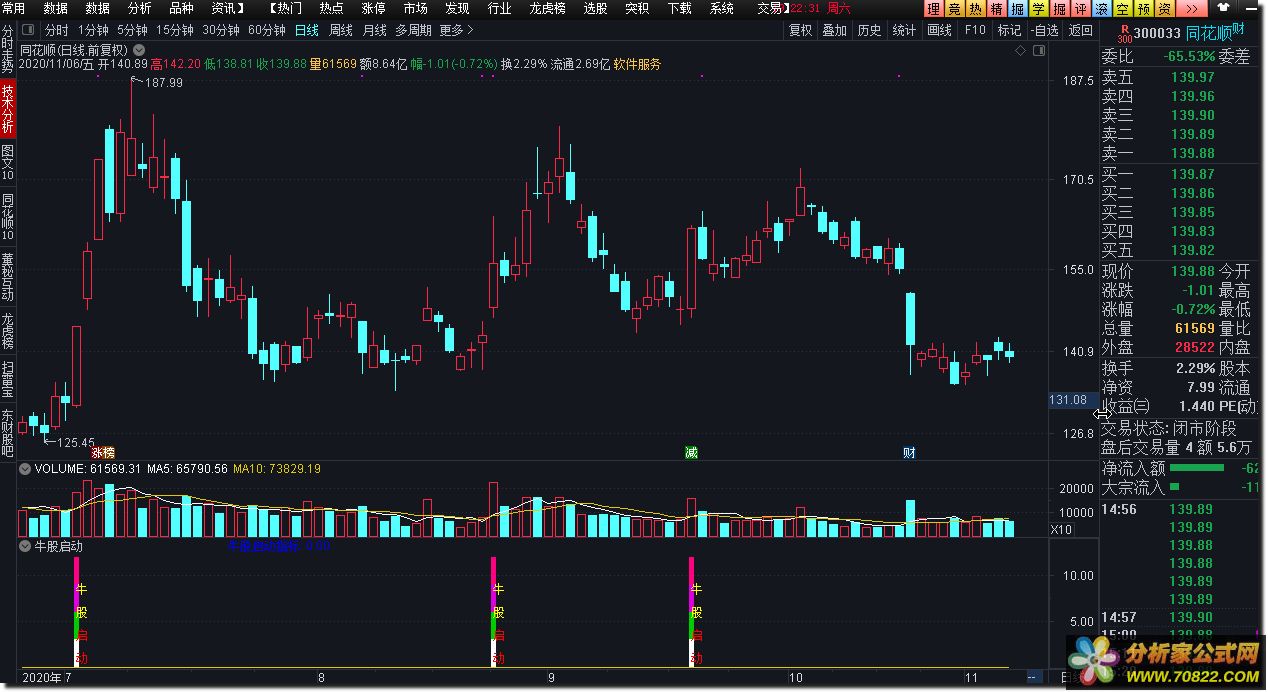Open 图文10 sidebar tab

(x=8, y=163)
